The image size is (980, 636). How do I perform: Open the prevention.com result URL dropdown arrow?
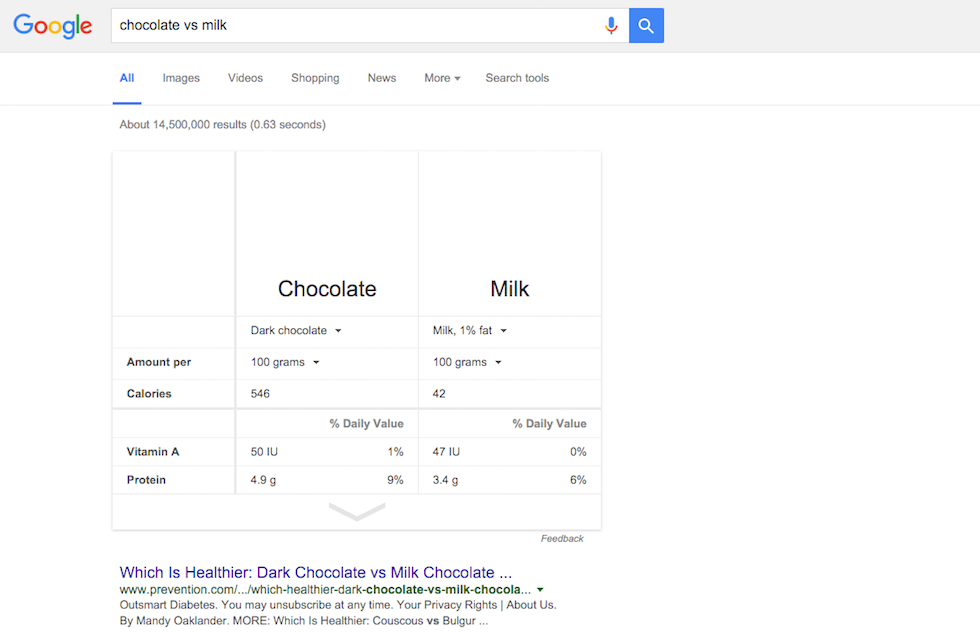click(540, 590)
